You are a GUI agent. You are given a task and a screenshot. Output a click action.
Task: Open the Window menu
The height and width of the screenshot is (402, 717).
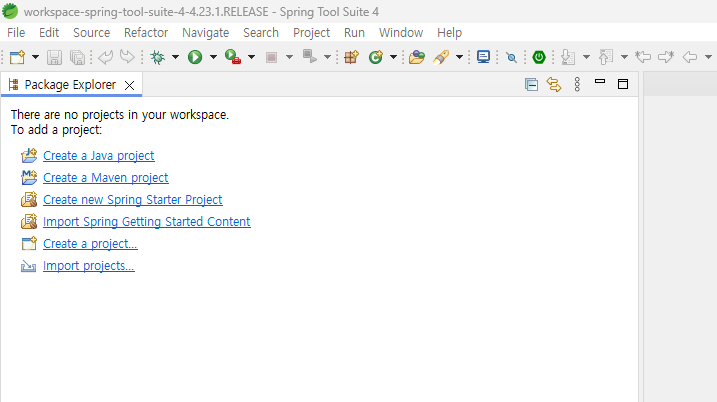tap(401, 33)
